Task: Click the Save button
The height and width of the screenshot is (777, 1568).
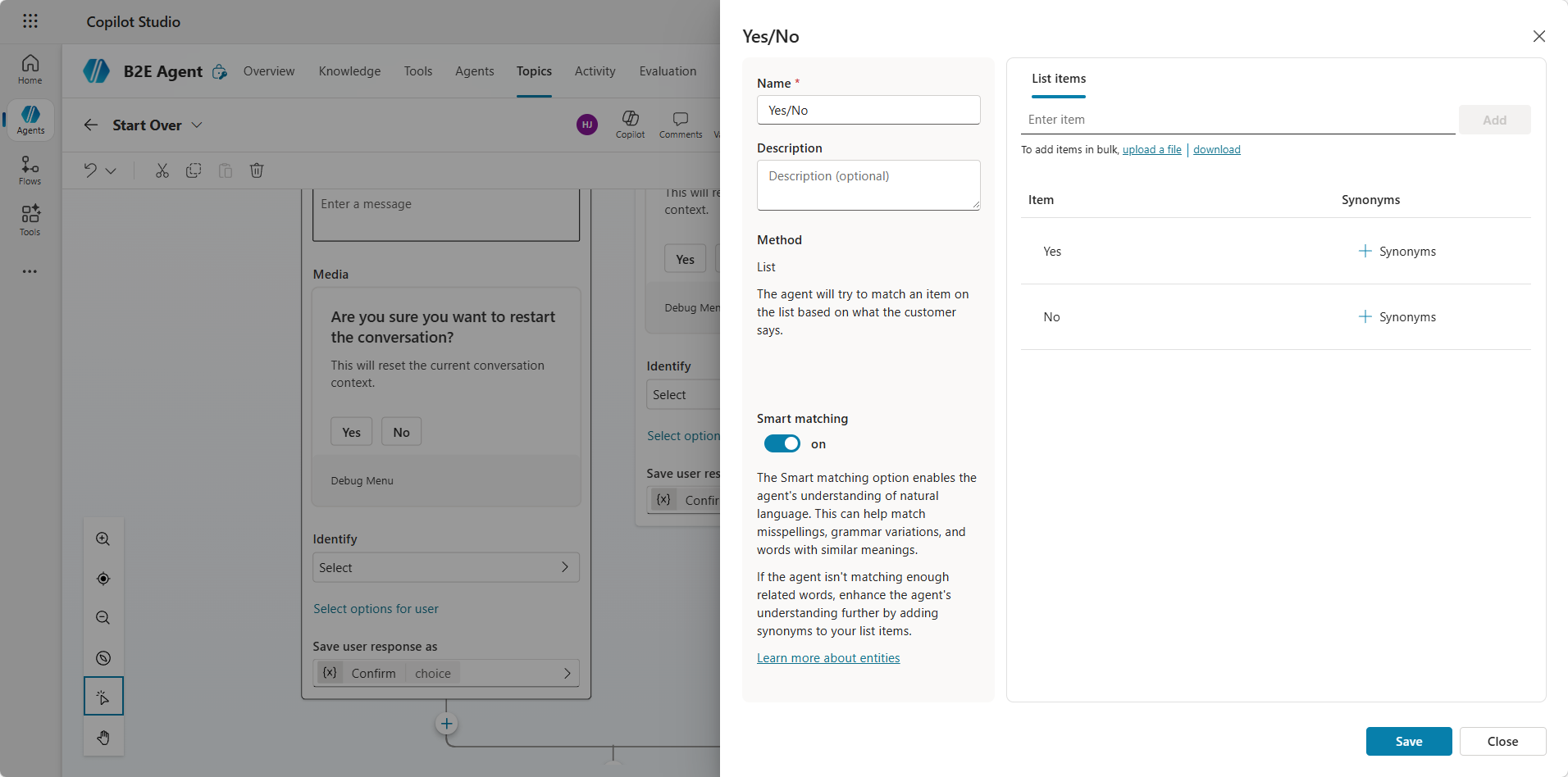Action: (1408, 741)
